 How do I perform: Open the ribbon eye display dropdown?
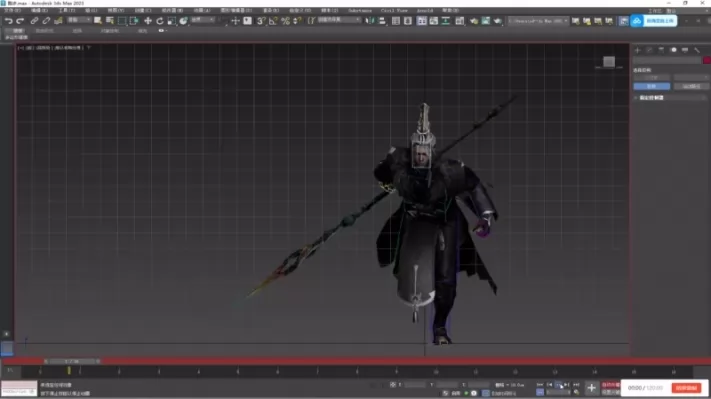pos(162,30)
